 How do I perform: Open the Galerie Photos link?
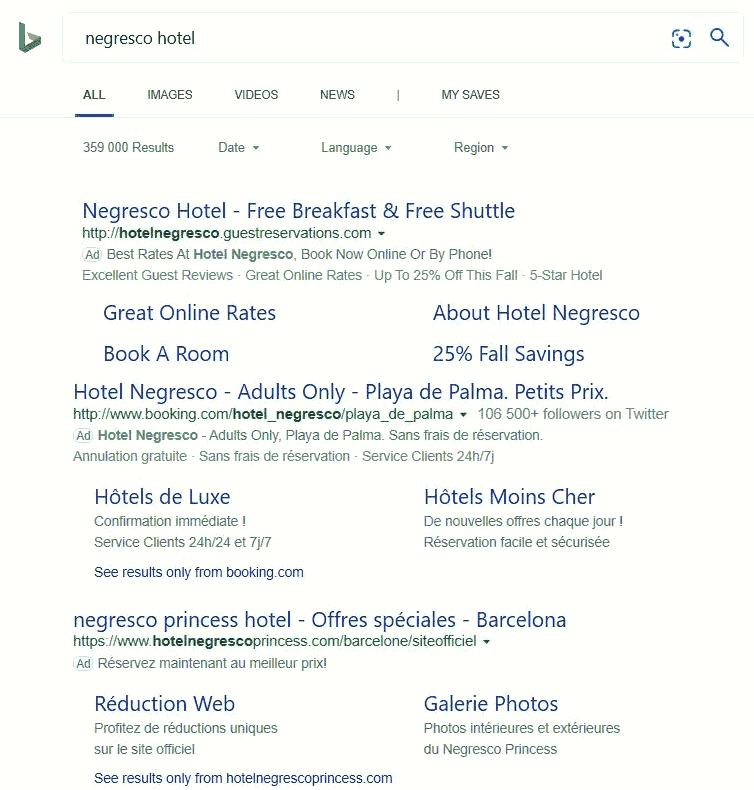click(490, 704)
